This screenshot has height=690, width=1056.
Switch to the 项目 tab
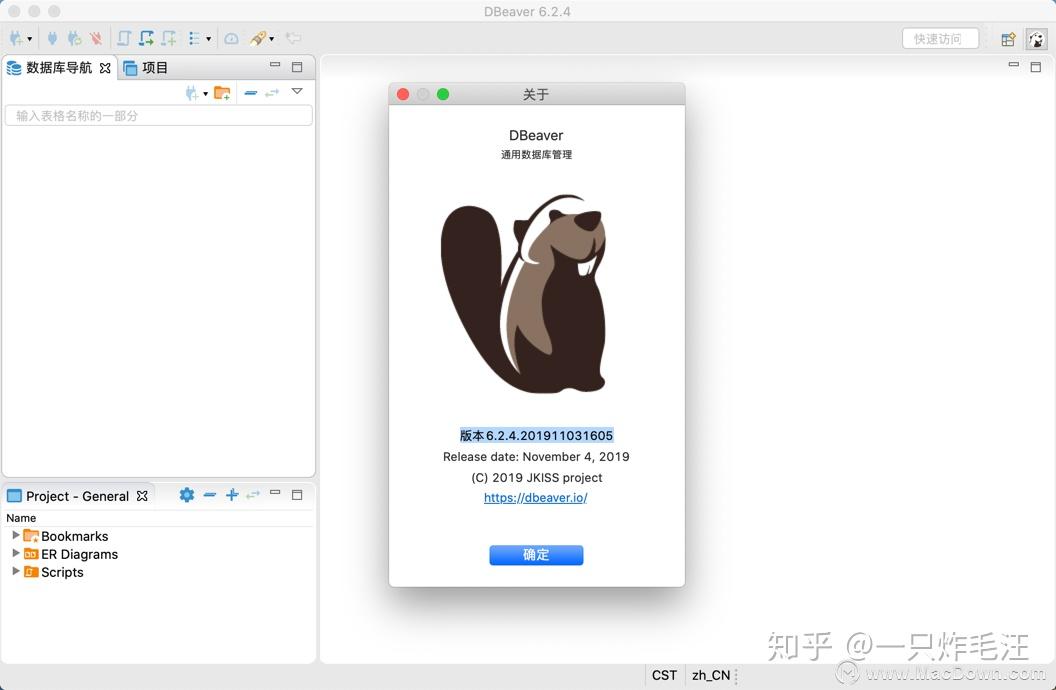point(154,68)
